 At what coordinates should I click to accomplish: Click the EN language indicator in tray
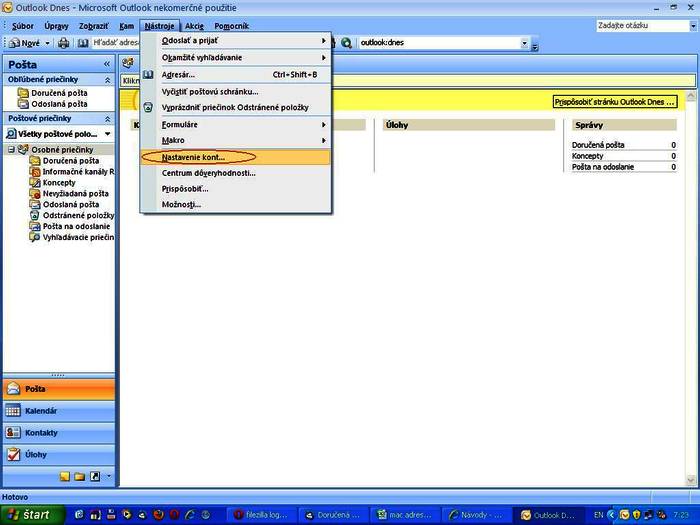point(599,515)
